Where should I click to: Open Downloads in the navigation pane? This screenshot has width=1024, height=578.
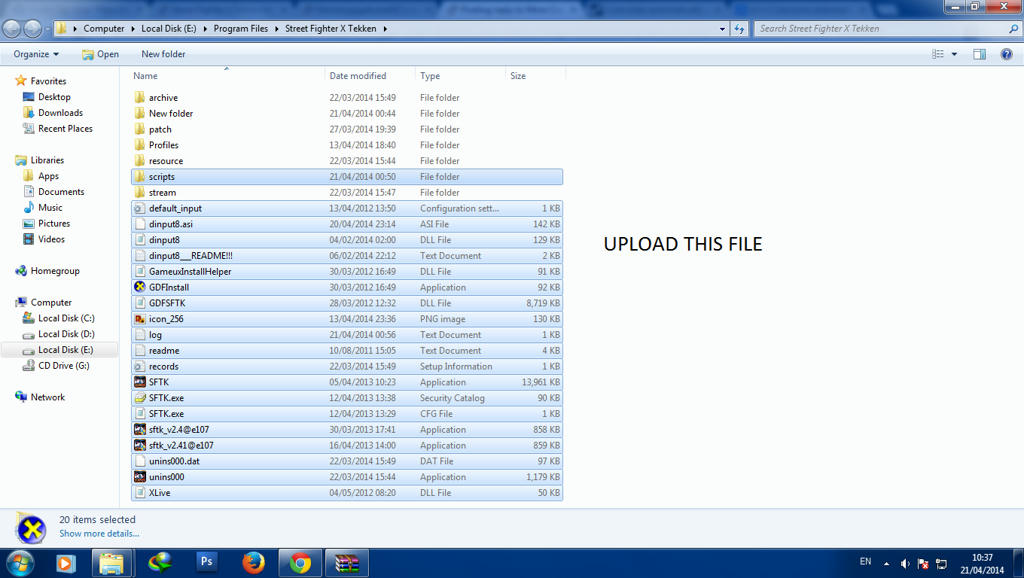[x=60, y=112]
